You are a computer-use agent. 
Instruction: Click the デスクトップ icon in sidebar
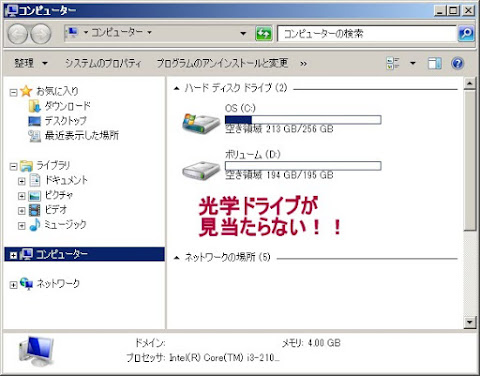click(35, 121)
